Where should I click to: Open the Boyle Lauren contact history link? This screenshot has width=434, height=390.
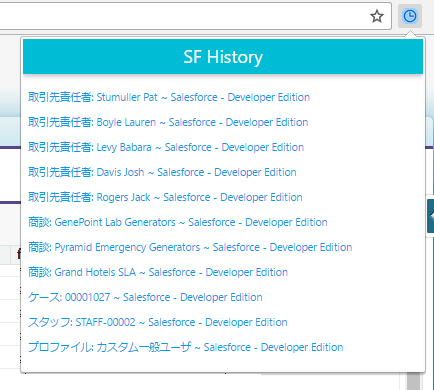tap(168, 122)
